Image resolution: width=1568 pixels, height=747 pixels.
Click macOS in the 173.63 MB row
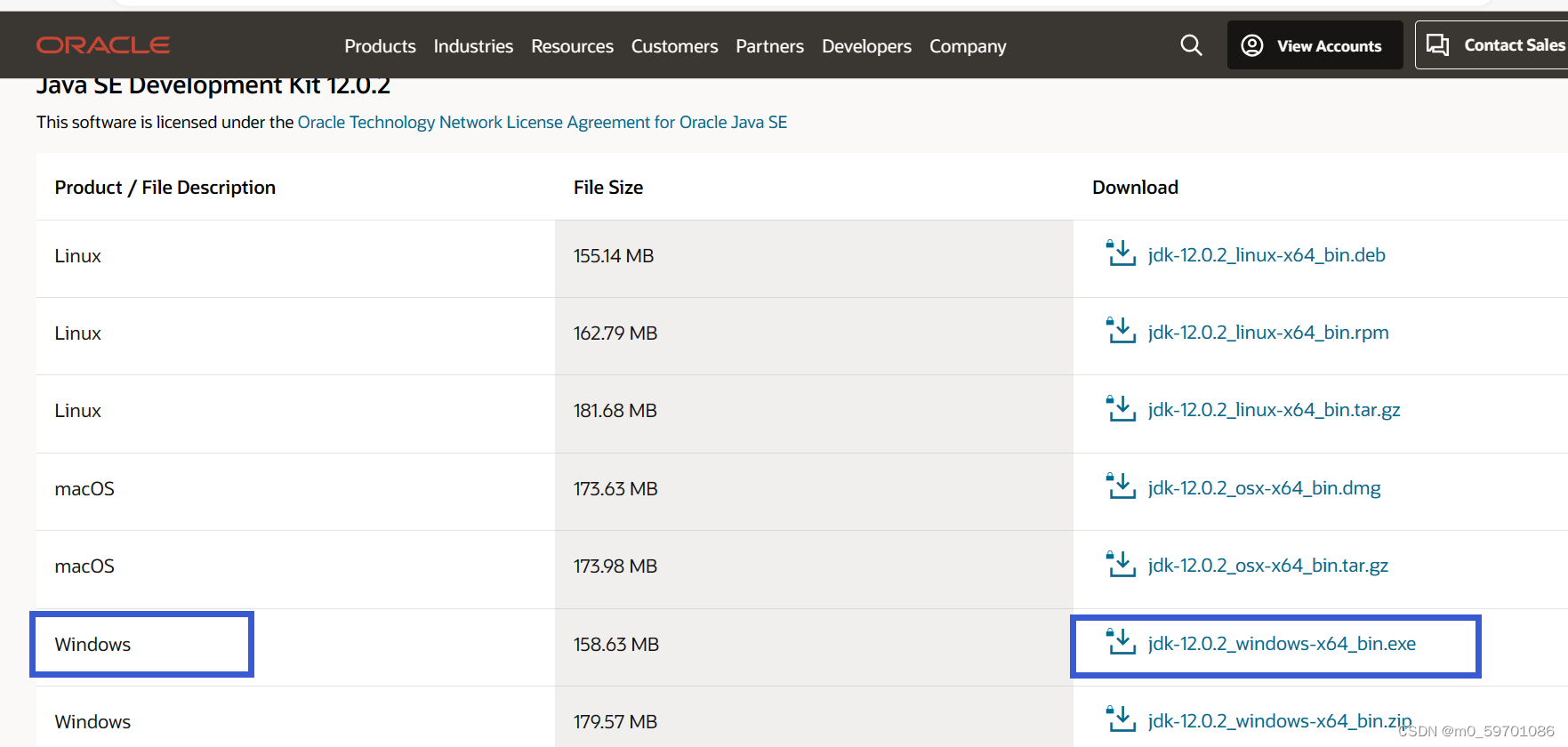tap(84, 489)
